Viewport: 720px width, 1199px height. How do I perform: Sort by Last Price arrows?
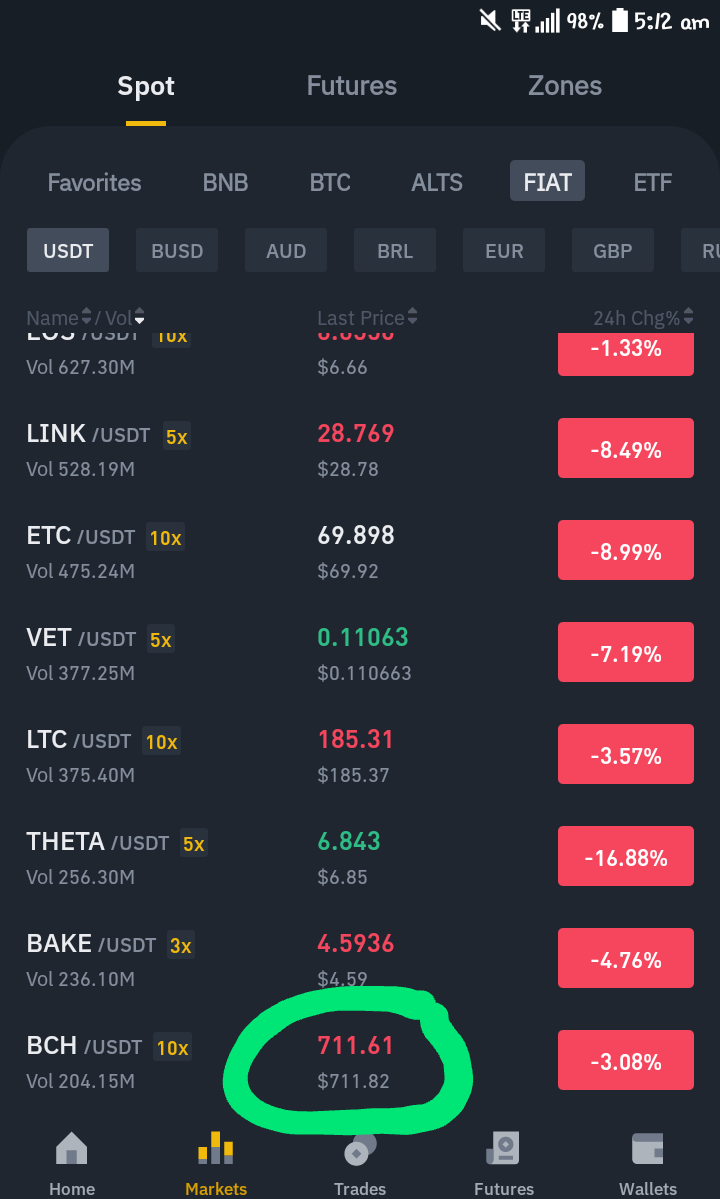click(413, 316)
